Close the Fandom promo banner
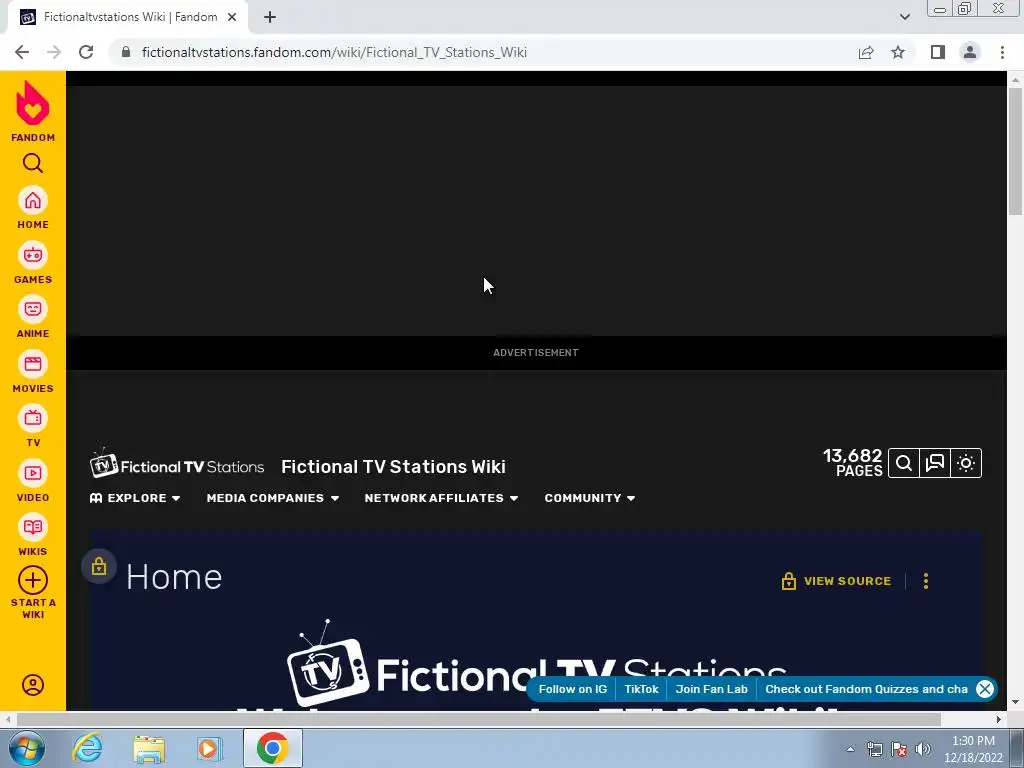Viewport: 1024px width, 768px height. click(985, 688)
